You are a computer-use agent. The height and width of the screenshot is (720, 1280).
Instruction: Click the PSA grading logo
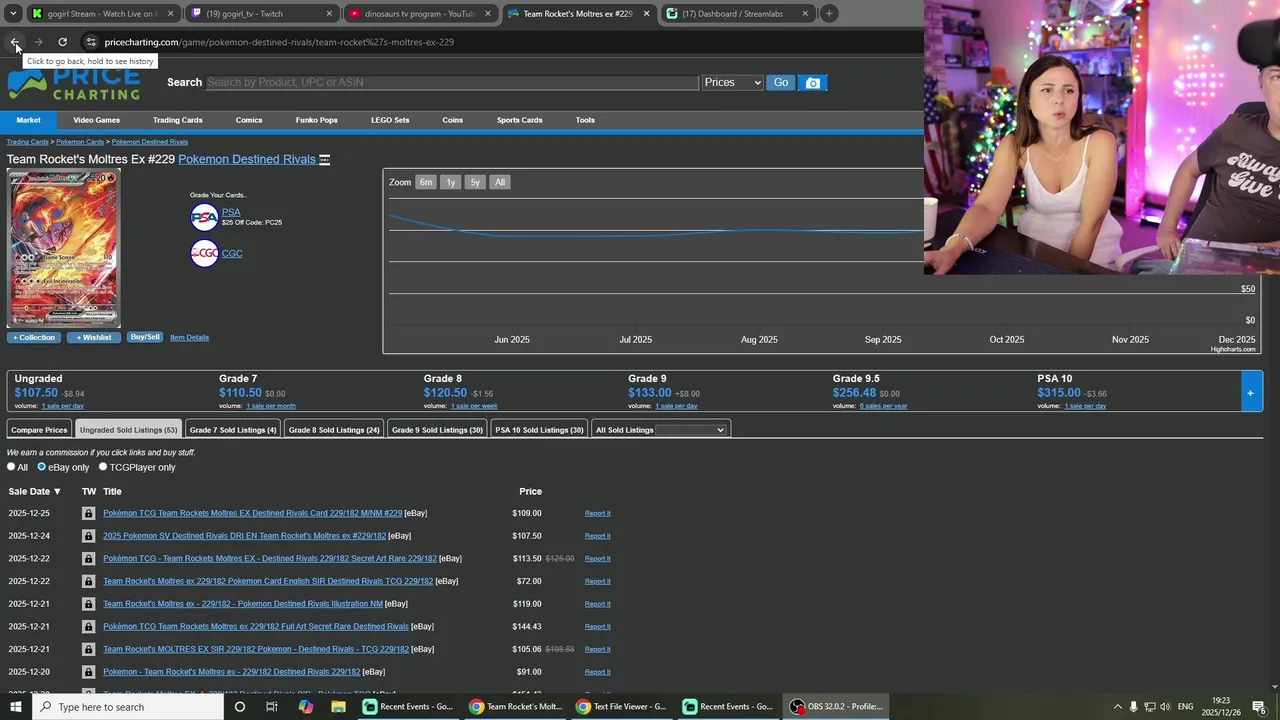[x=204, y=217]
